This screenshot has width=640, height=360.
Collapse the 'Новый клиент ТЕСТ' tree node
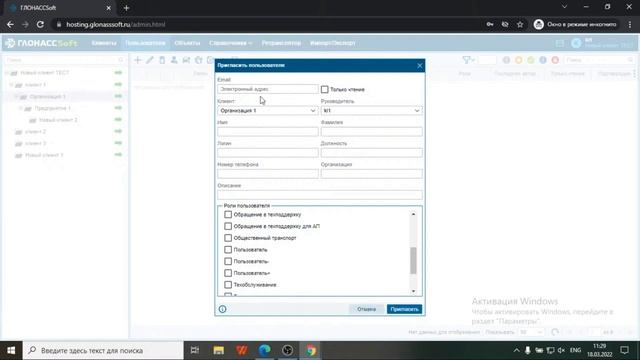(7, 73)
